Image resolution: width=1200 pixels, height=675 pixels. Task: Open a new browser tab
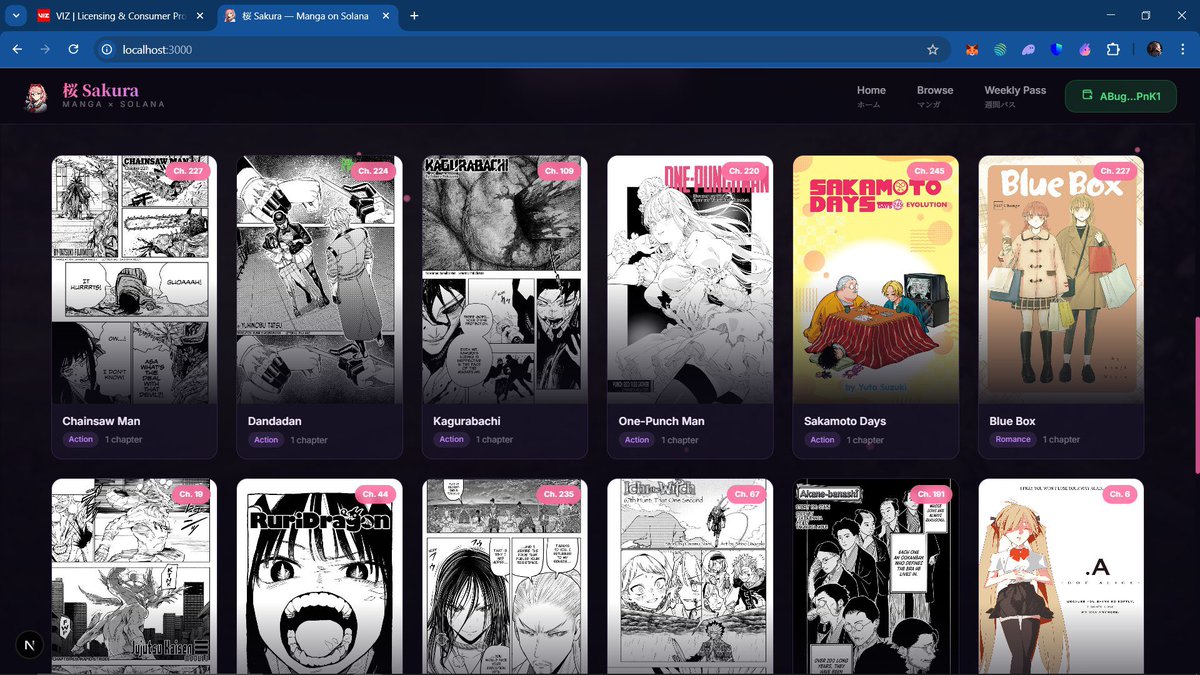414,15
